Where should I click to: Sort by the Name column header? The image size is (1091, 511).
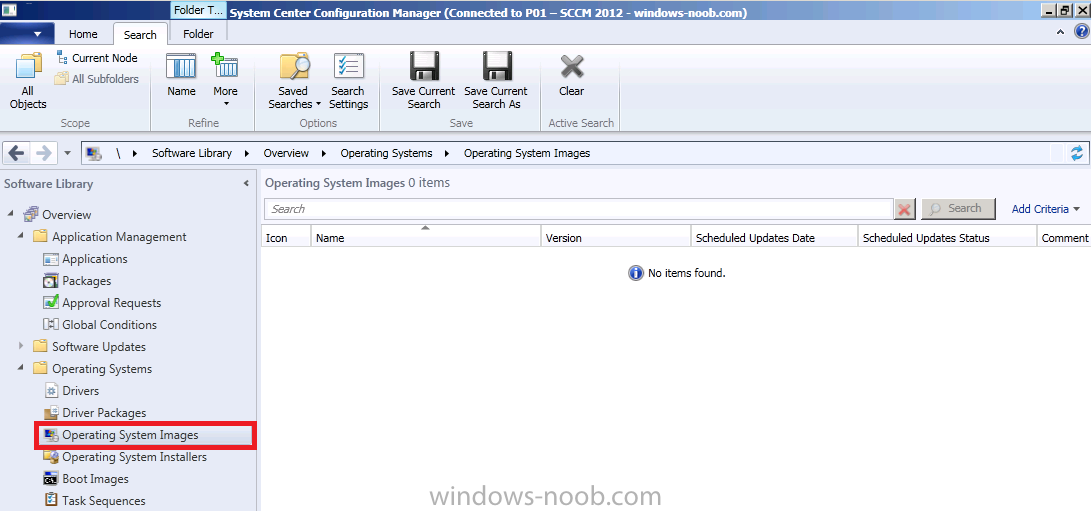pos(426,238)
